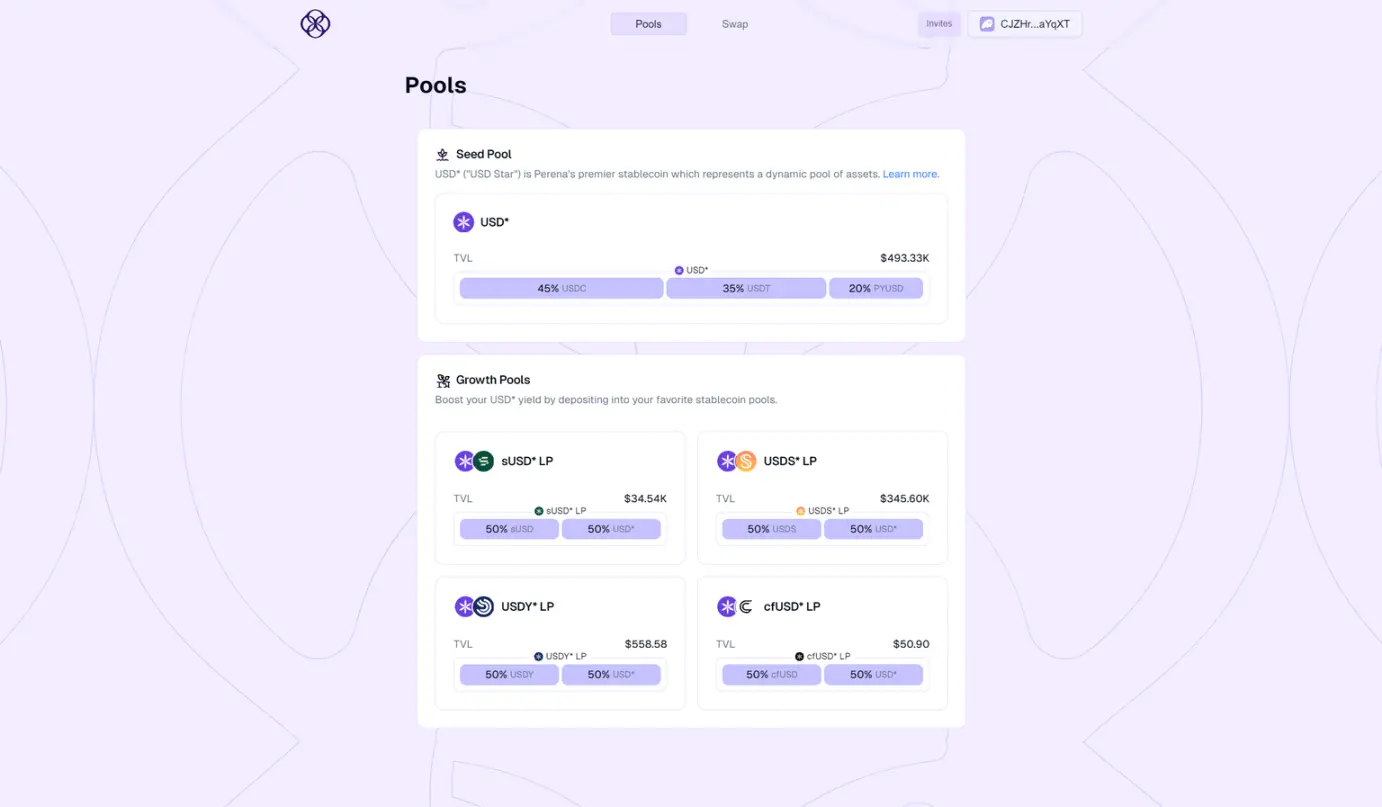This screenshot has width=1382, height=807.
Task: Click the 20% PYUSD allocation segment
Action: pyautogui.click(x=876, y=288)
